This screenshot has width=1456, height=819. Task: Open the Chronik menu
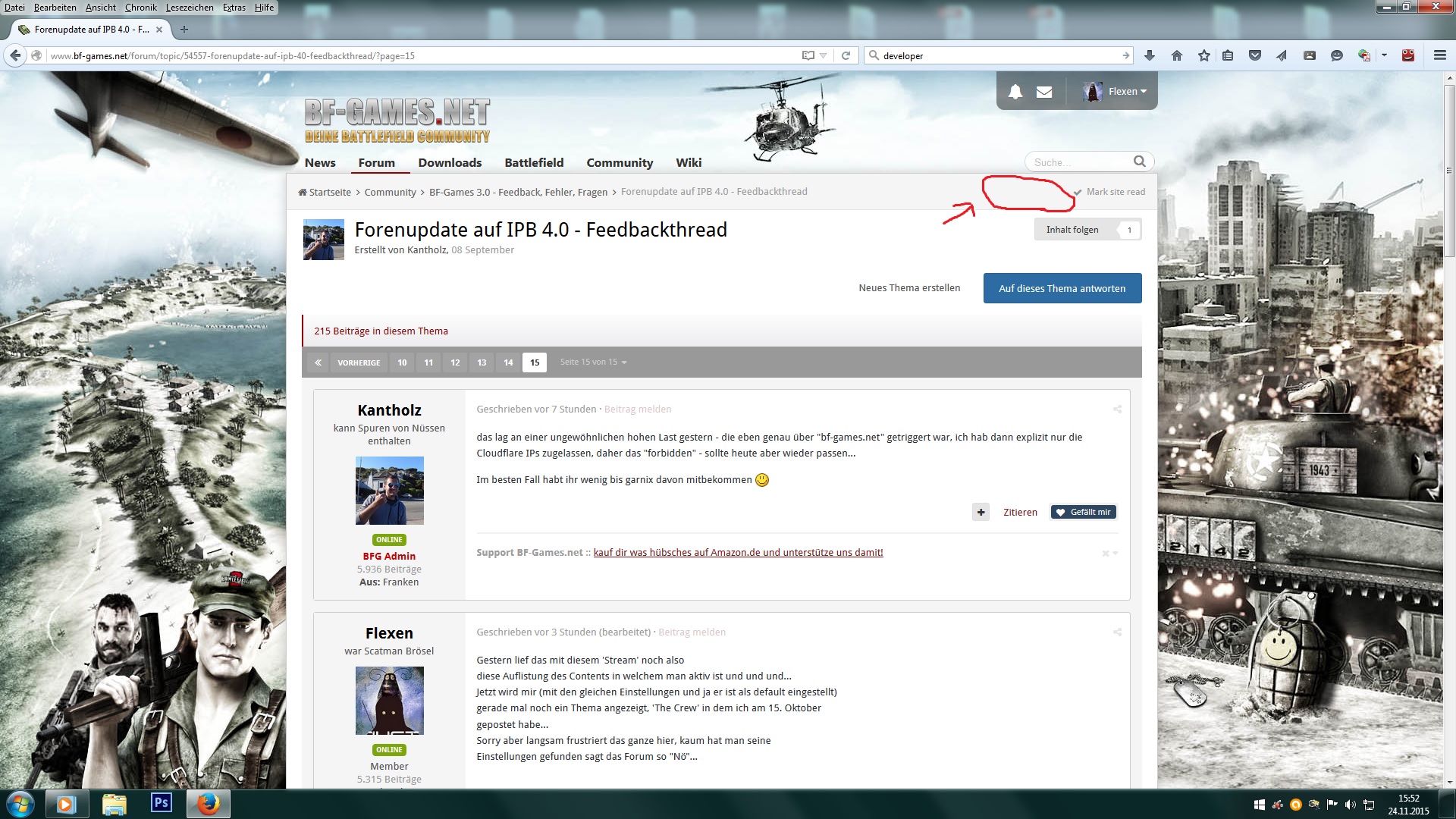pyautogui.click(x=141, y=8)
